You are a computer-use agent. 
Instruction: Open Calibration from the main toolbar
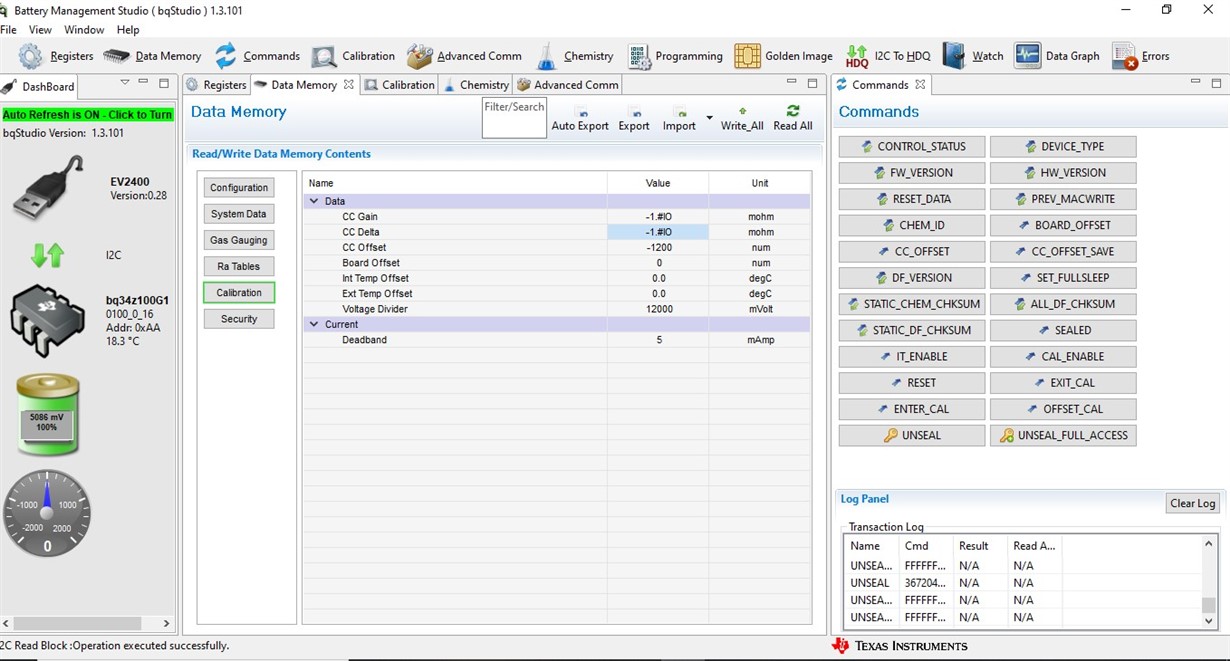pyautogui.click(x=353, y=56)
